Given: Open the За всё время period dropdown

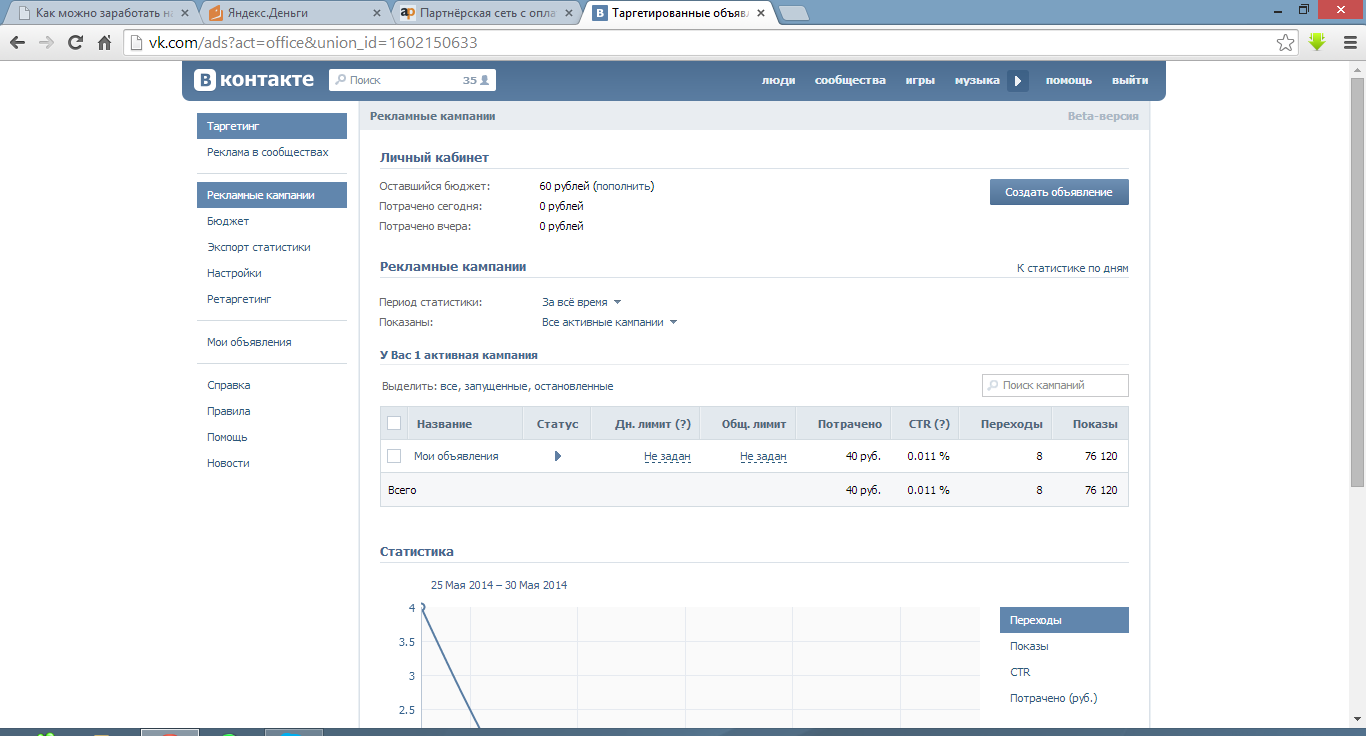Looking at the screenshot, I should pos(582,302).
